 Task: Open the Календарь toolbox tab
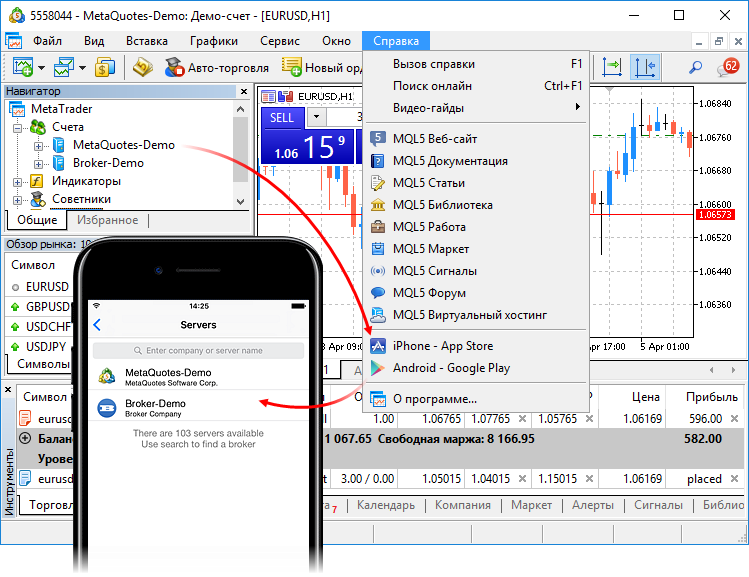[386, 505]
